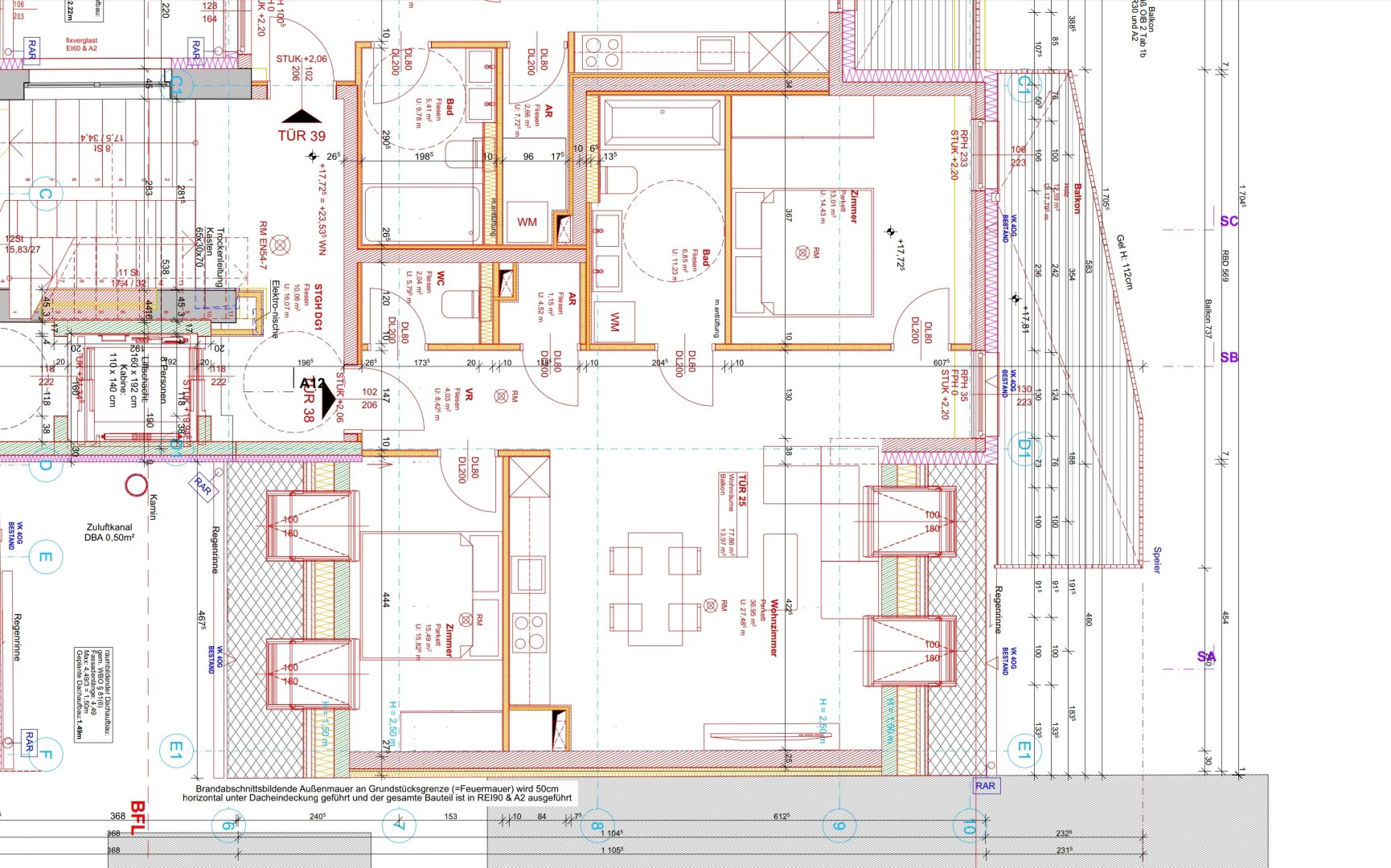Select the Wohnzimmer room label
The height and width of the screenshot is (868, 1391).
click(x=773, y=628)
